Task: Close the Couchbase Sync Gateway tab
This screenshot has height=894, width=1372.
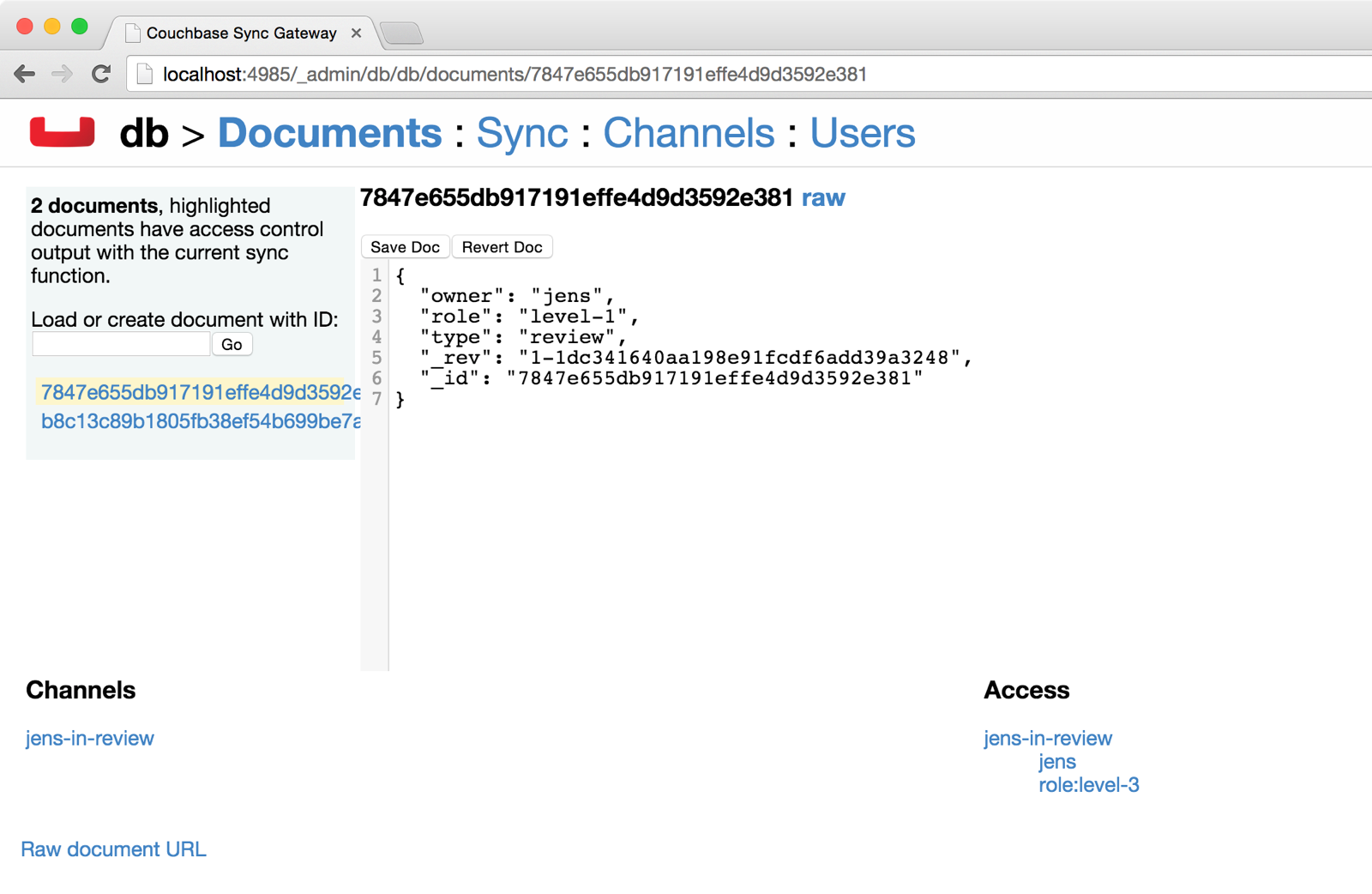Action: click(x=356, y=33)
